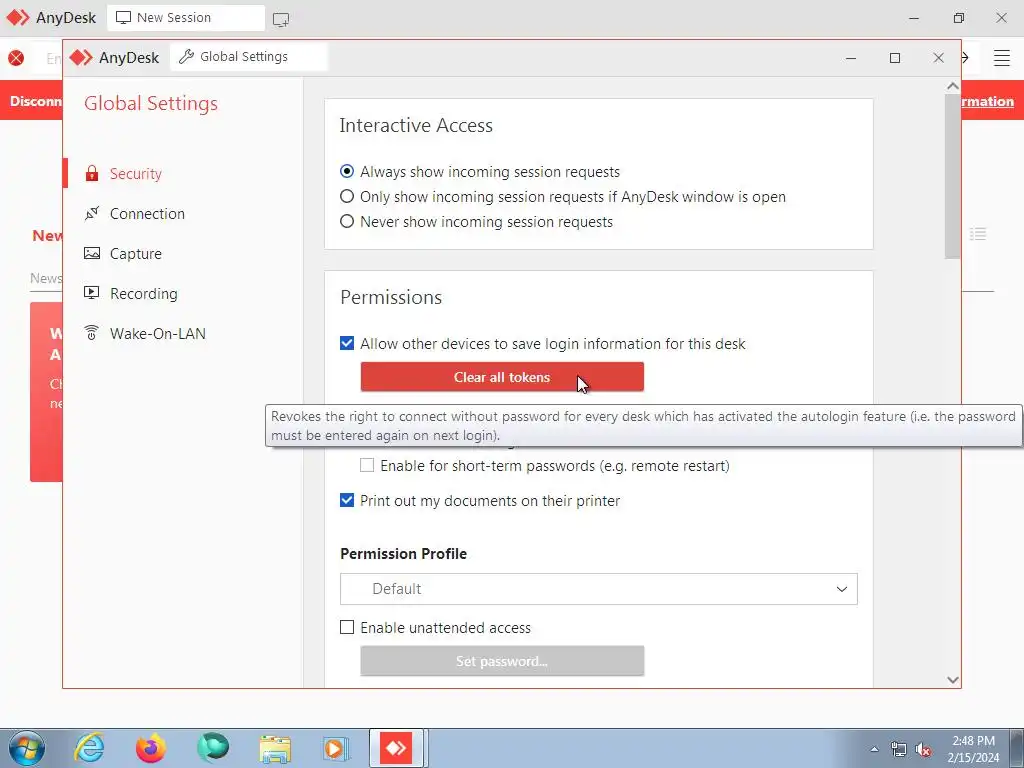
Task: Click the network icon in system tray
Action: pyautogui.click(x=899, y=749)
